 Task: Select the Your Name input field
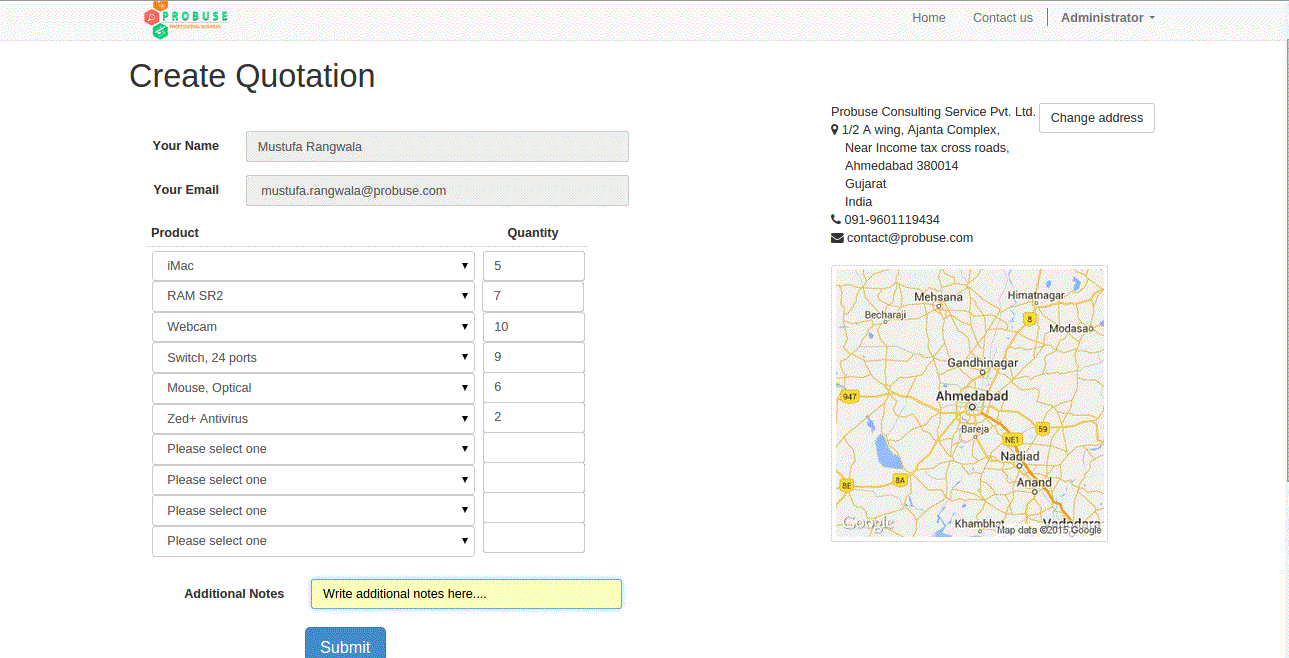437,147
